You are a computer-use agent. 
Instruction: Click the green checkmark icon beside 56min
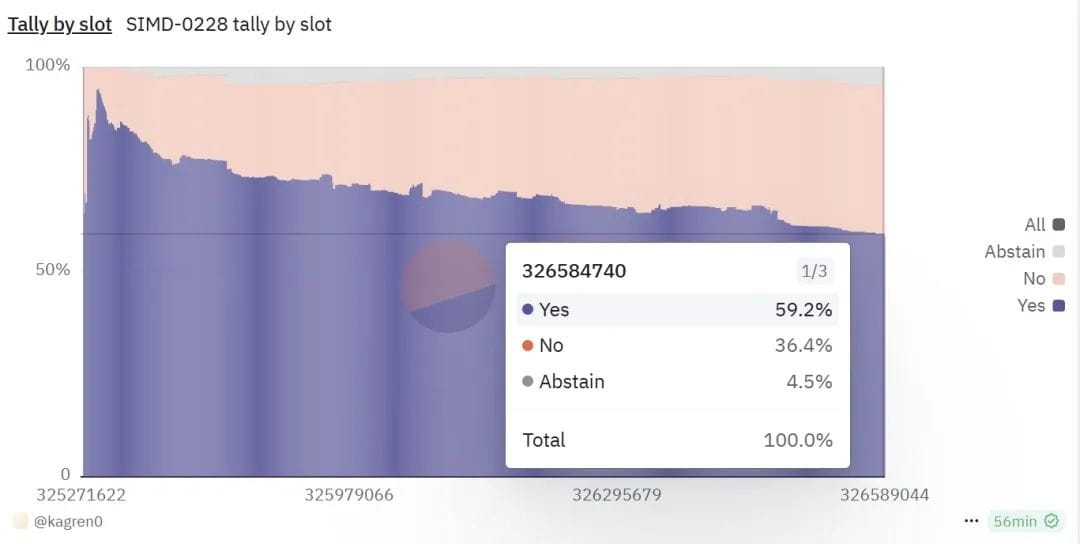(x=1051, y=521)
